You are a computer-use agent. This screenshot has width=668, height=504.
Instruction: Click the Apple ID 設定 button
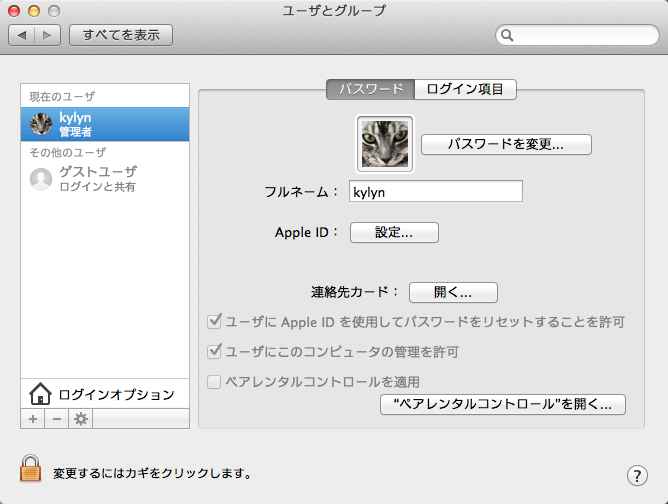394,232
